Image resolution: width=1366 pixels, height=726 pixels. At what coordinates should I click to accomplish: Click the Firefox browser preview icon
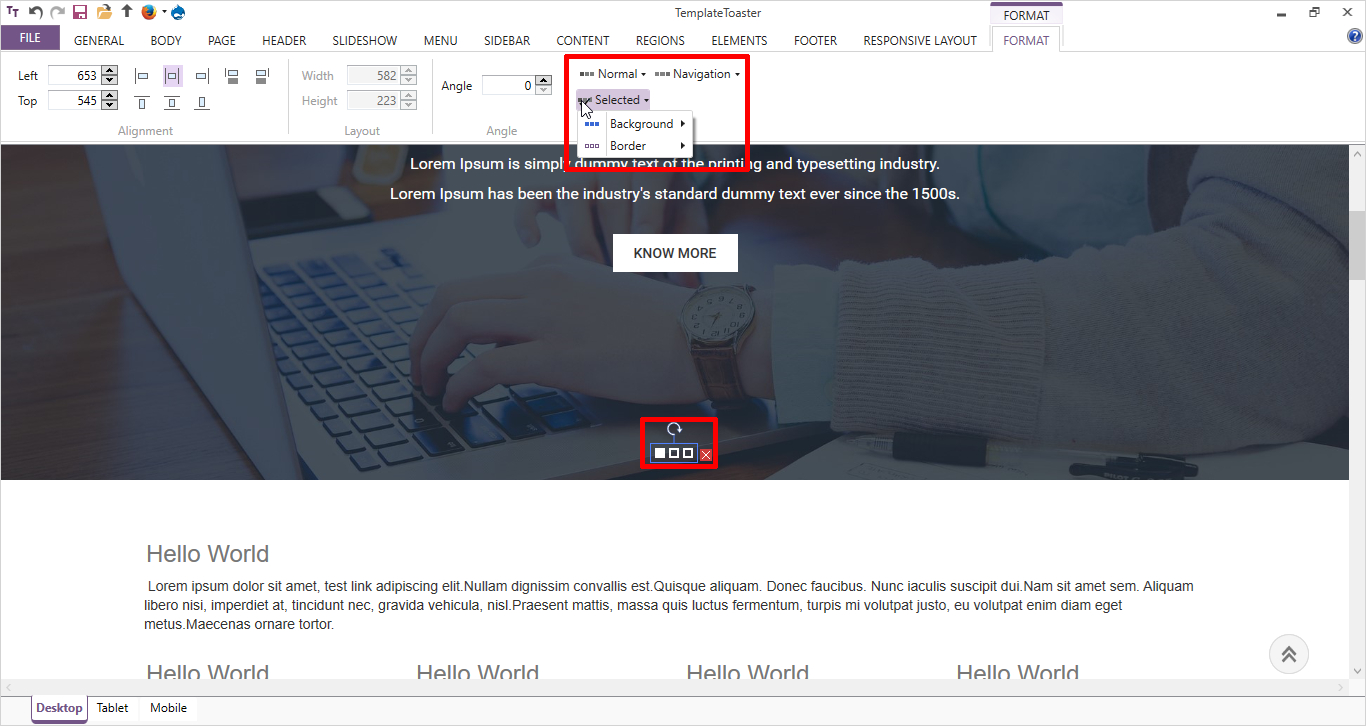149,12
